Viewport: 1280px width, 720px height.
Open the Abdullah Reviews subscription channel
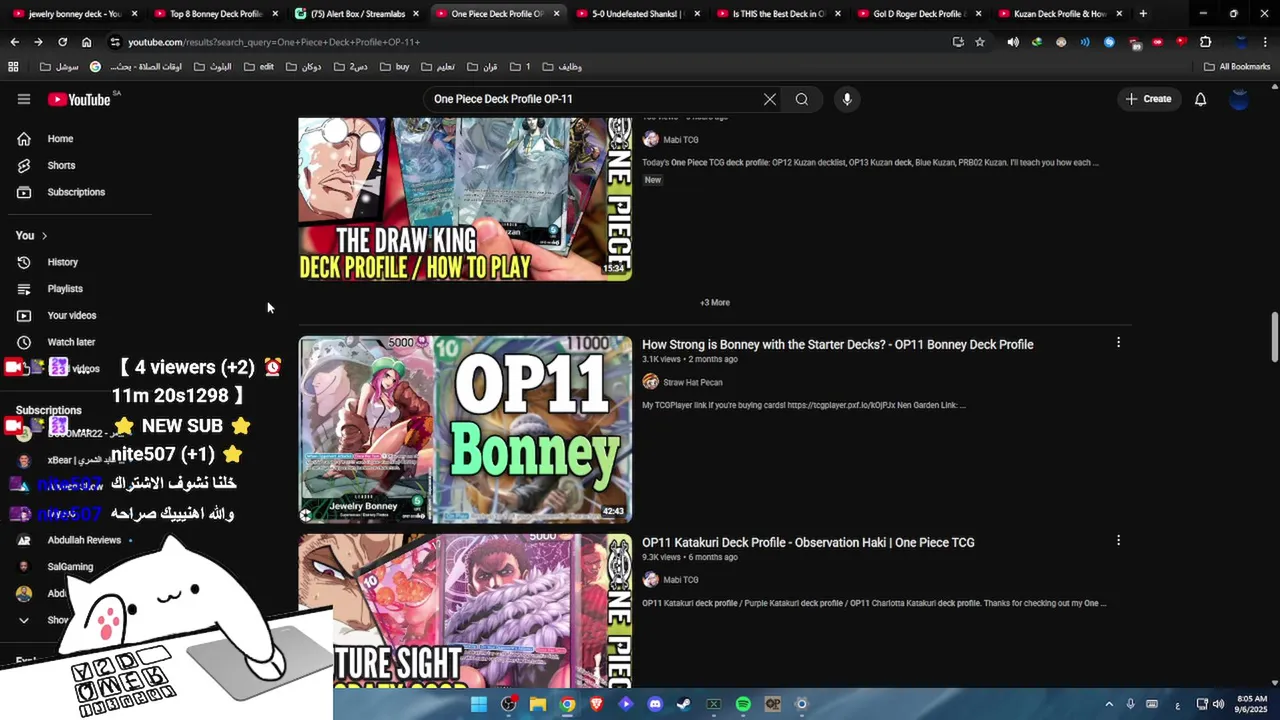[84, 540]
